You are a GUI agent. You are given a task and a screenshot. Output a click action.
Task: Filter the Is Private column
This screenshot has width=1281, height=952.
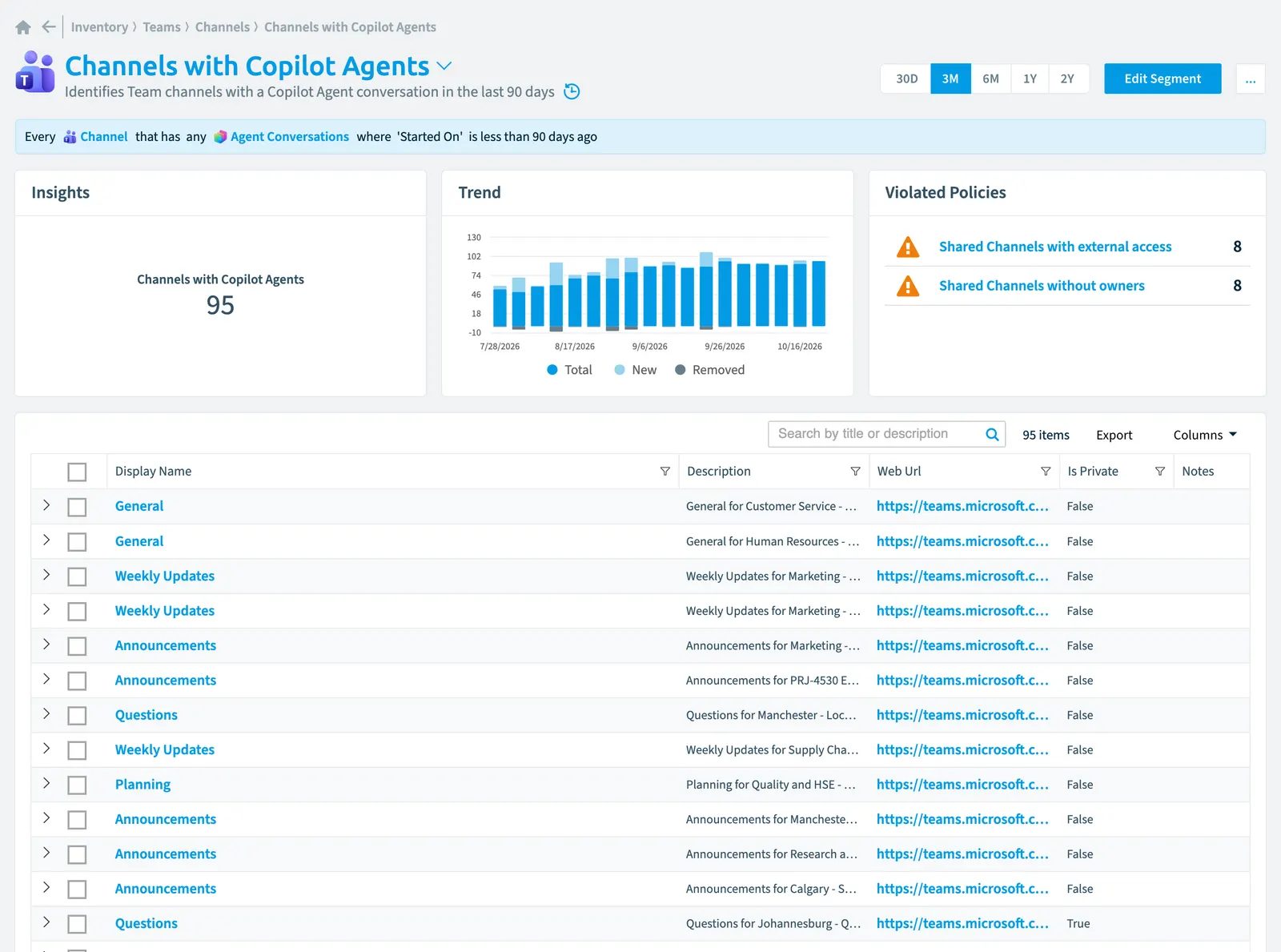point(1160,472)
